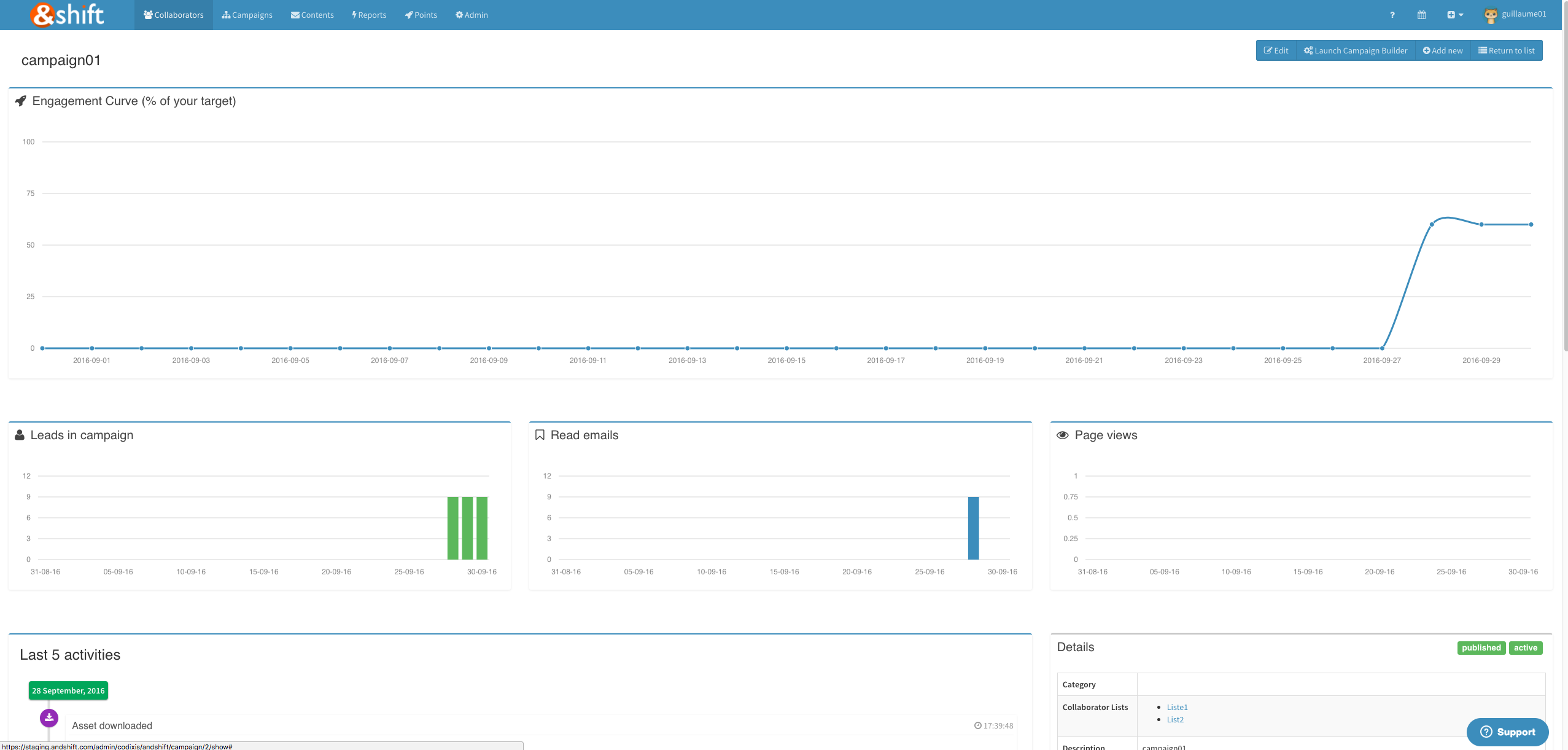Image resolution: width=1568 pixels, height=750 pixels.
Task: Click the Engagement Curve point at 2016-09-29
Action: (x=1481, y=224)
